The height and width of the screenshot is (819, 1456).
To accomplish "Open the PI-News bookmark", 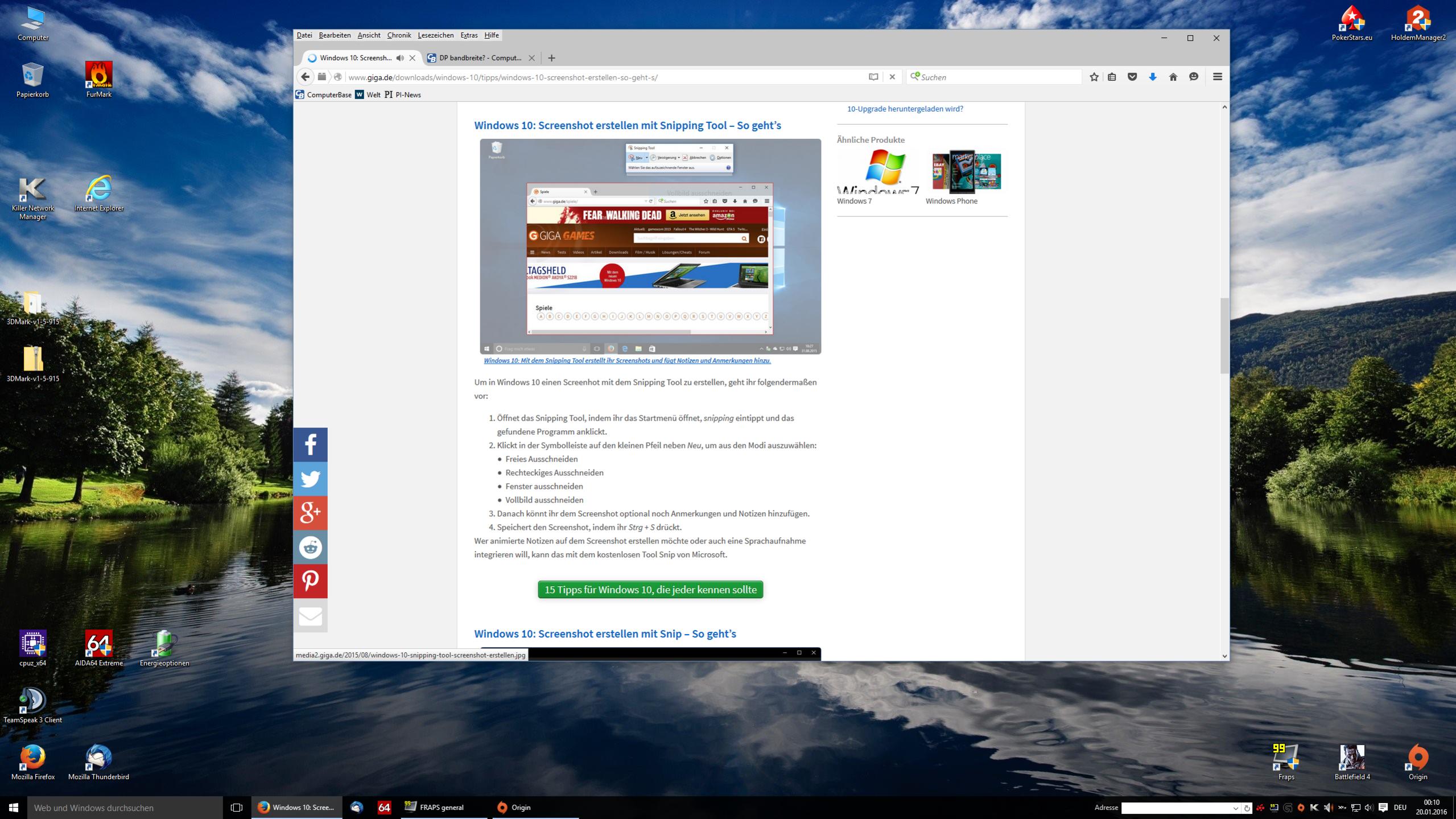I will (x=403, y=94).
